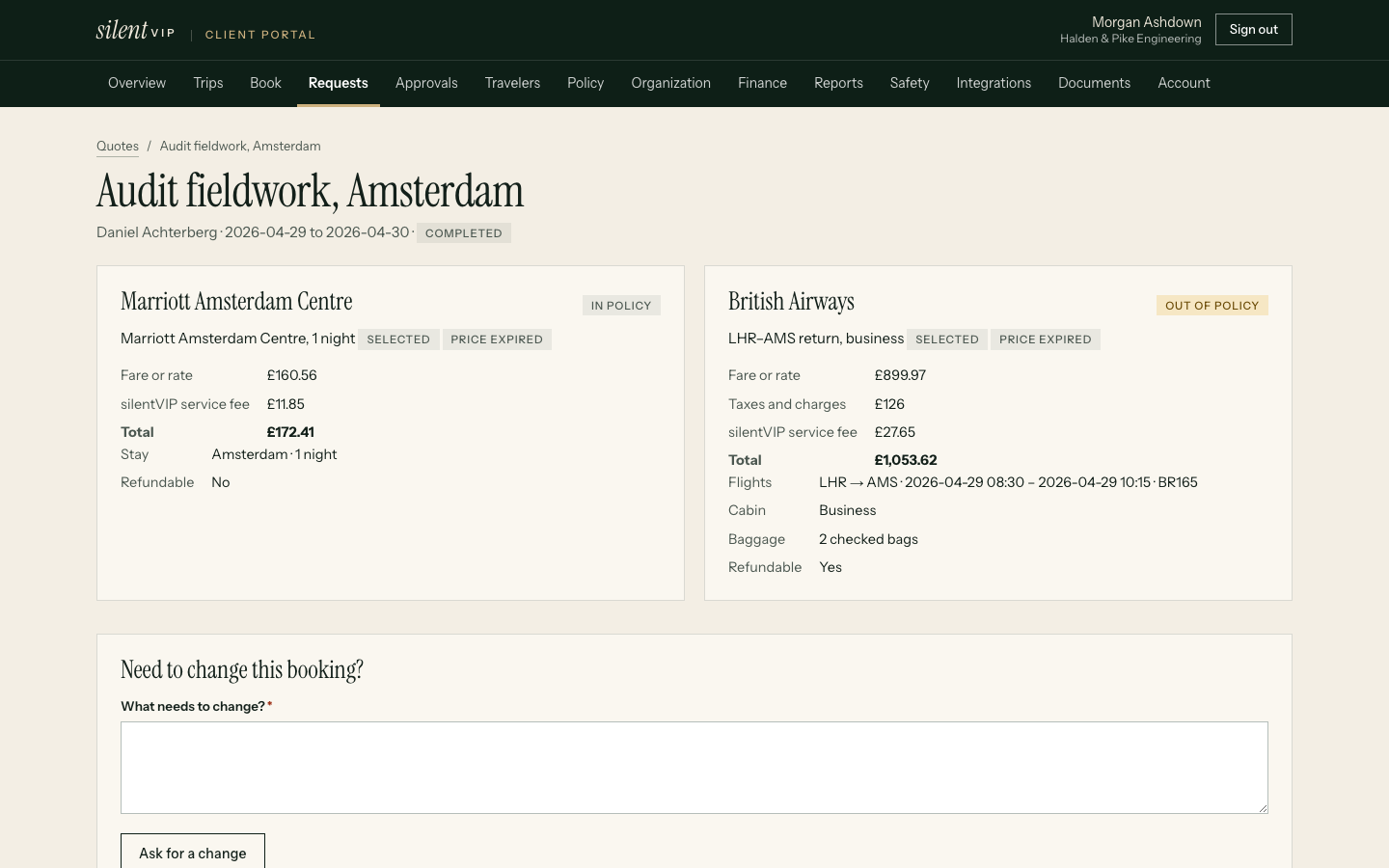Open the Travelers tab
The width and height of the screenshot is (1389, 868).
click(512, 83)
